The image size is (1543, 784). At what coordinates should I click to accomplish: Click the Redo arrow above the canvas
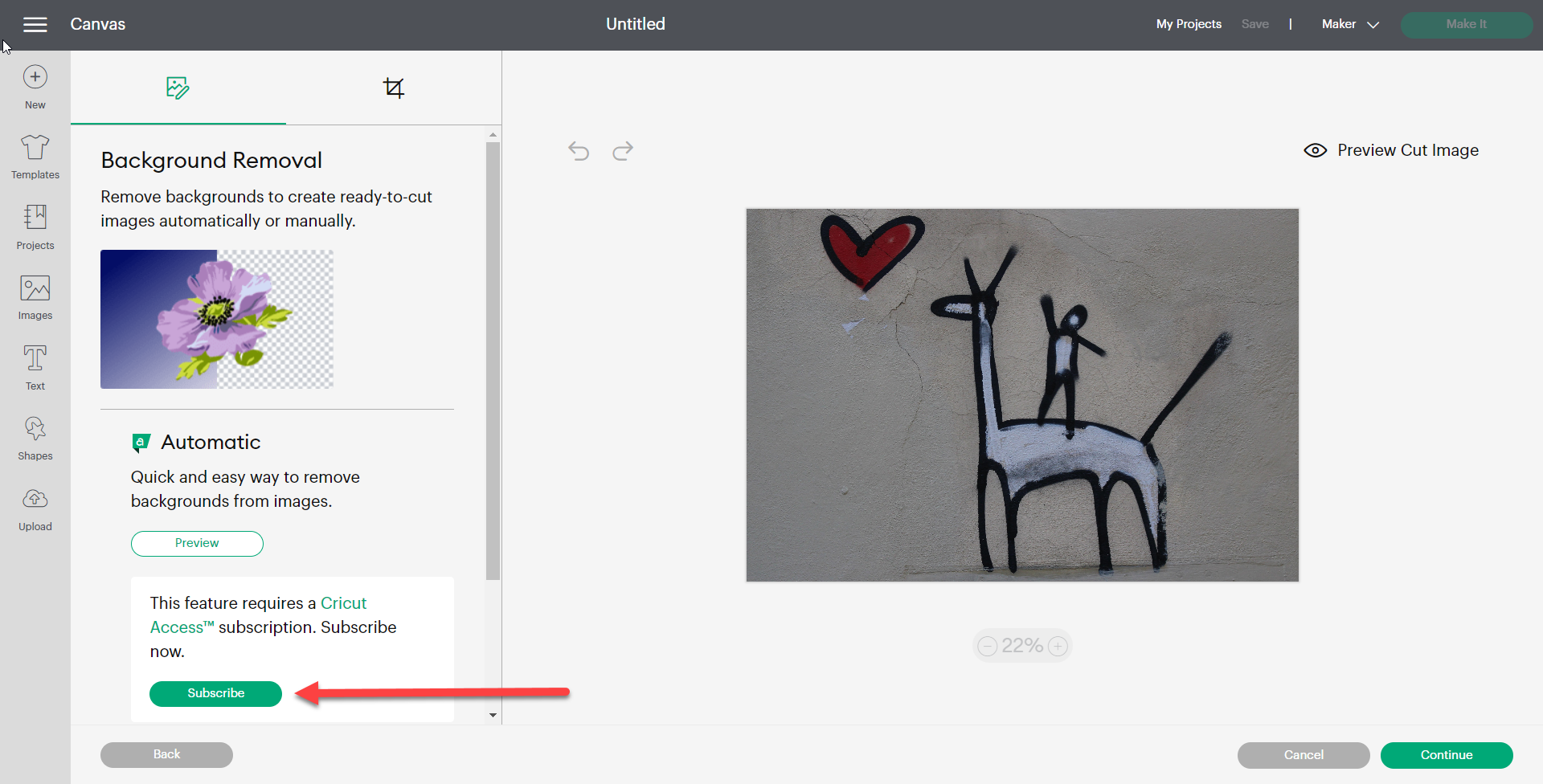[623, 151]
